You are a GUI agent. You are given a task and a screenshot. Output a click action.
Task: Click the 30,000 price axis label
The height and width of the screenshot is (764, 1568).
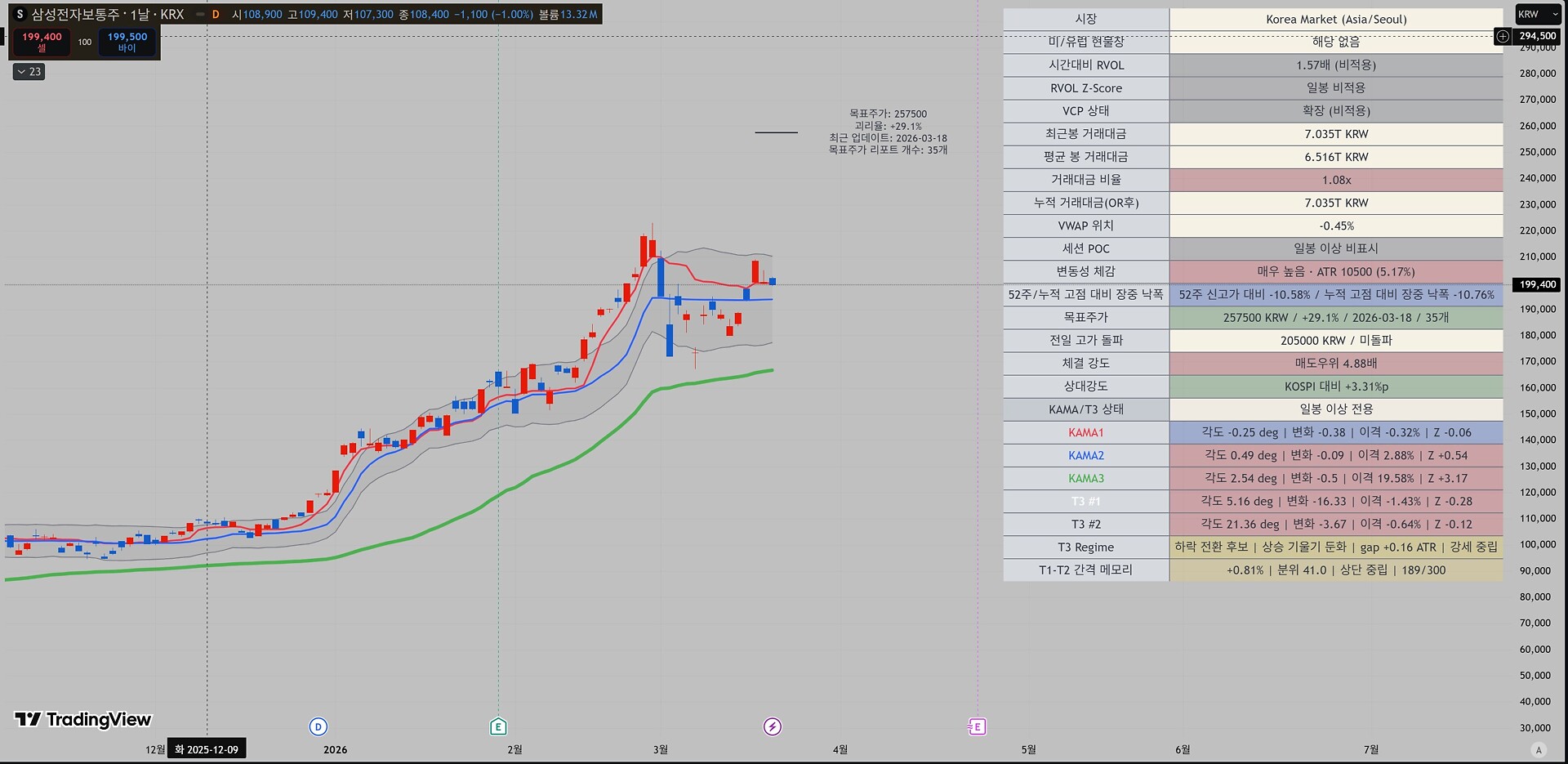tap(1535, 727)
